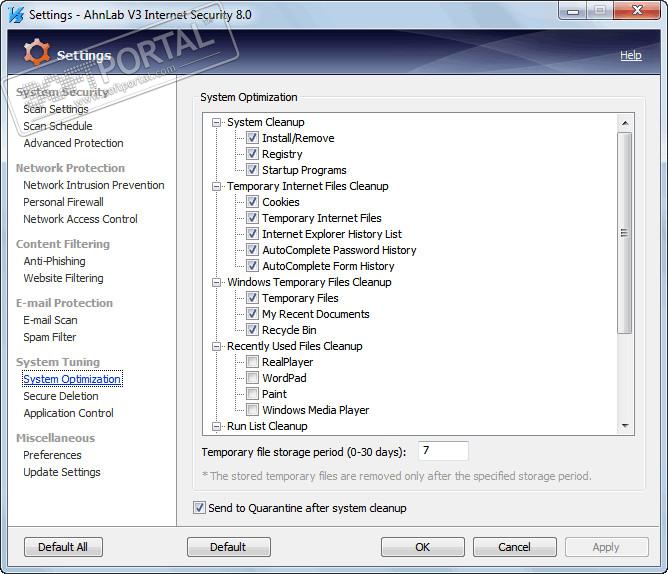This screenshot has width=668, height=574.
Task: Collapse Windows Temporary Files Cleanup node
Action: pos(216,282)
